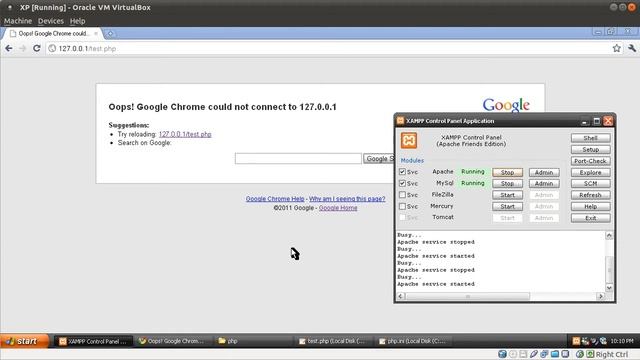The height and width of the screenshot is (360, 640).
Task: Stop the Apache service
Action: point(507,172)
